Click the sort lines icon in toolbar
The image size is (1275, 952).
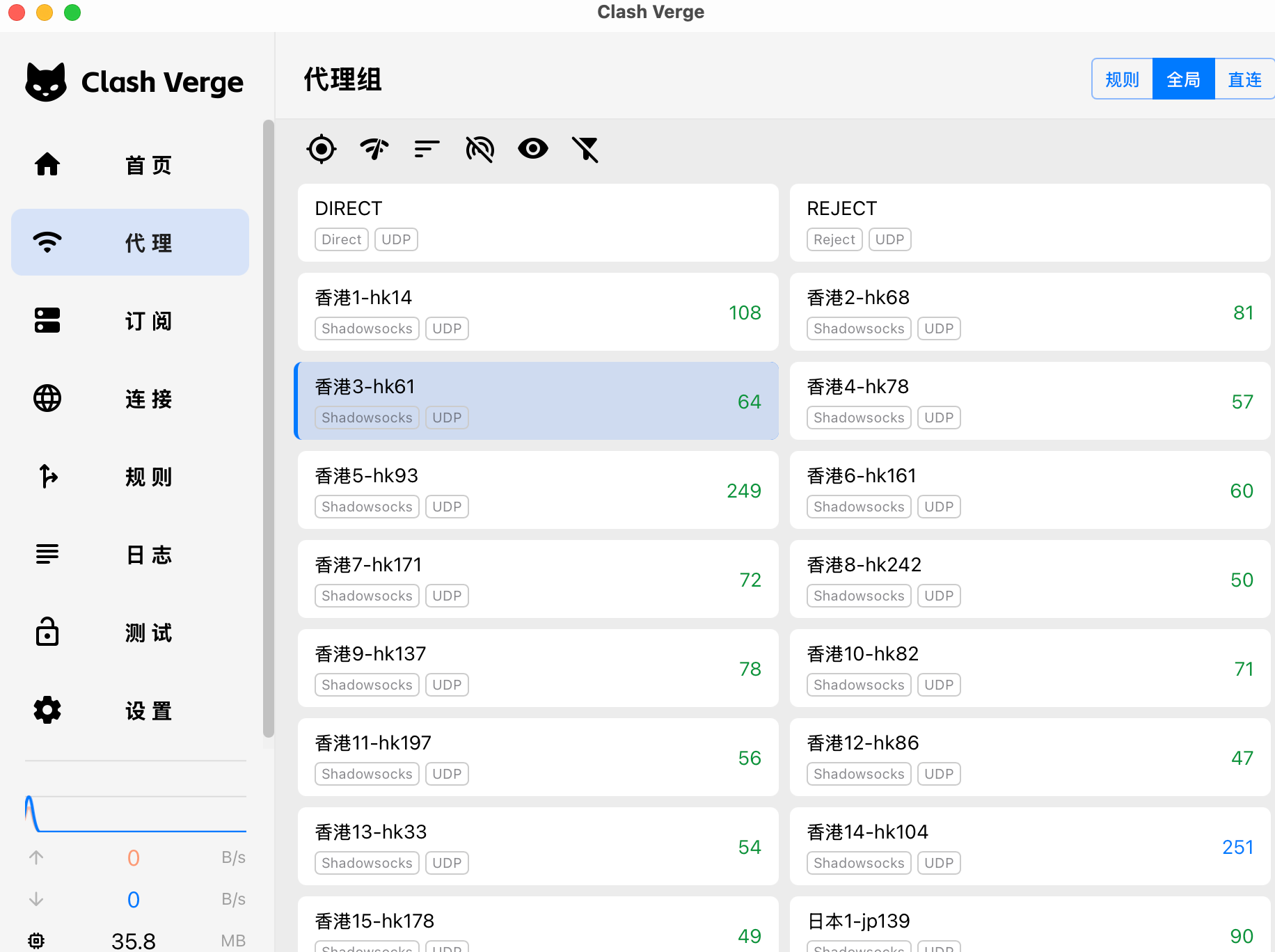coord(427,149)
